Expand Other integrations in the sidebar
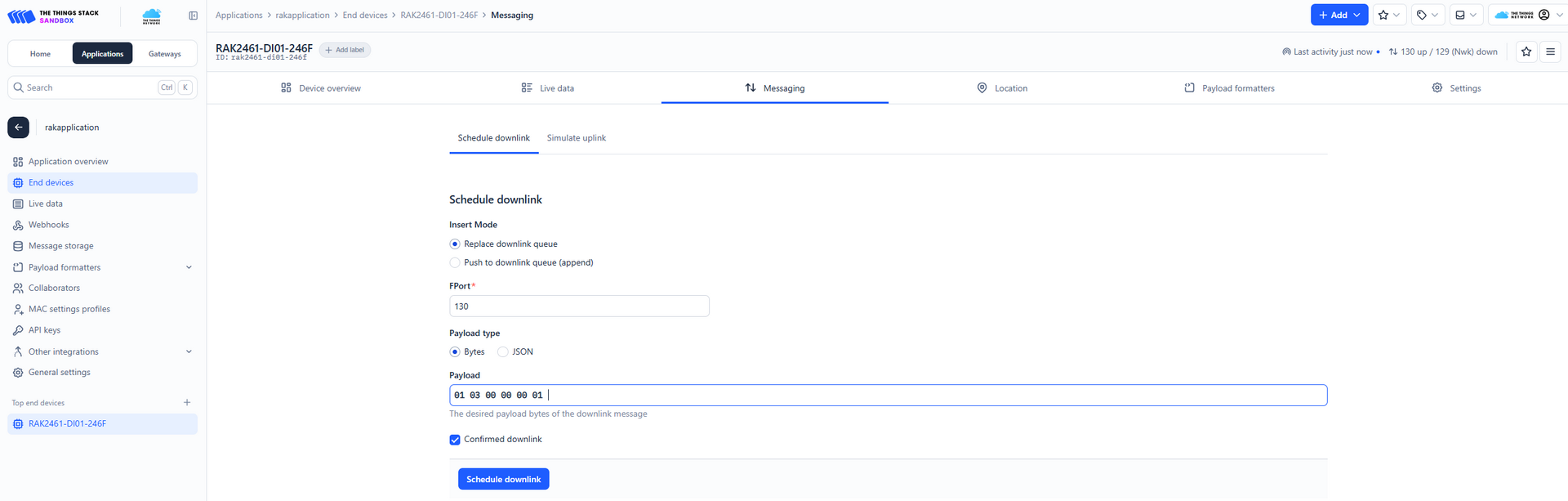 coord(189,351)
